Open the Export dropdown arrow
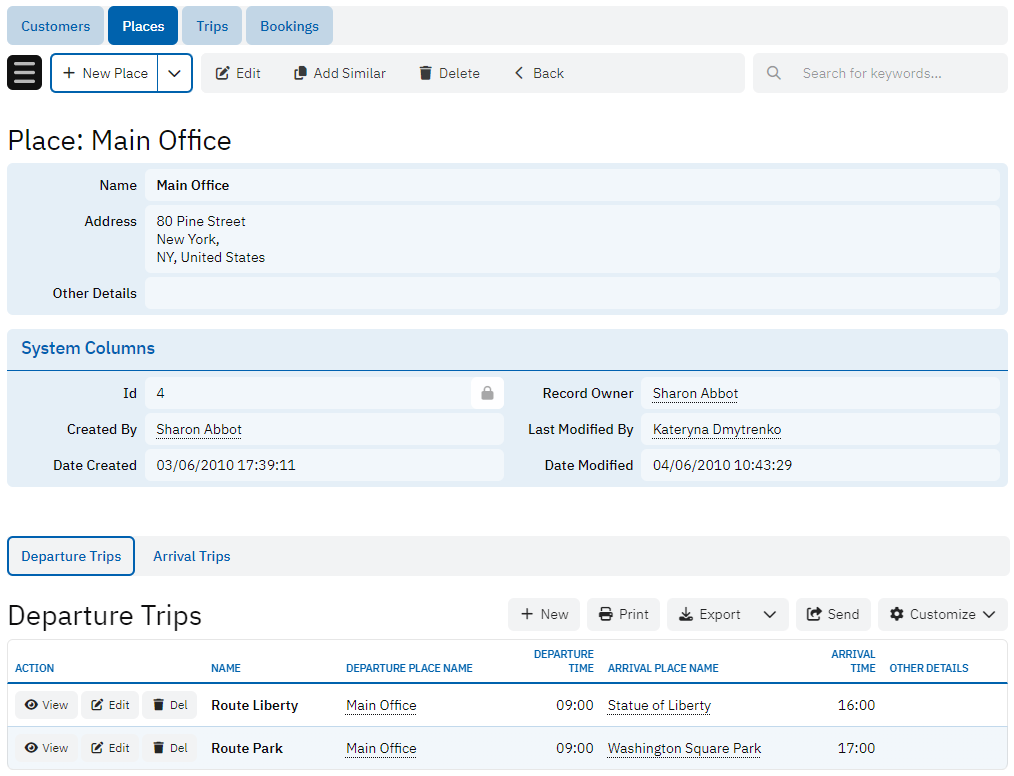Screen dimensions: 1014x776 769,614
